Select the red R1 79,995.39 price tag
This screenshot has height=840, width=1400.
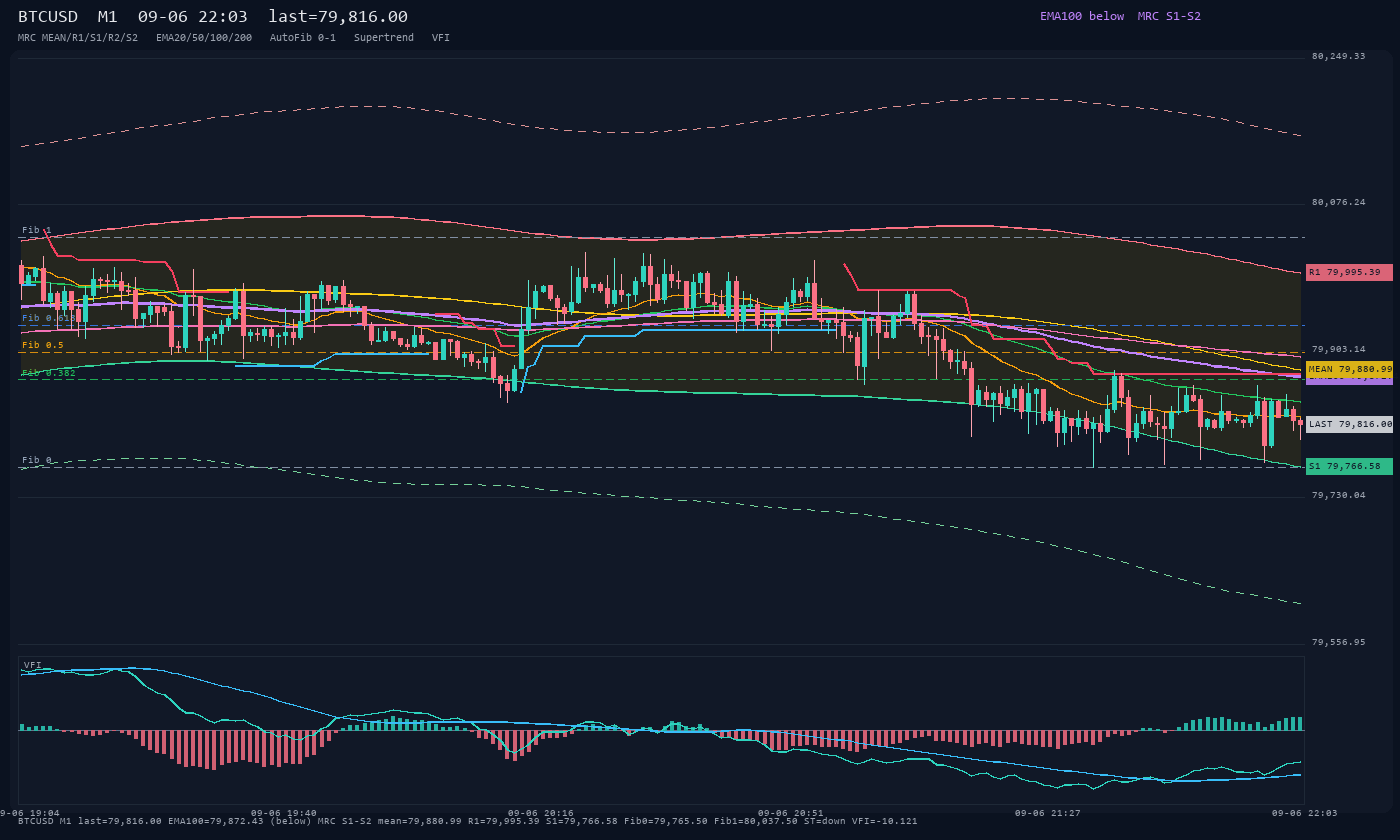(x=1349, y=272)
